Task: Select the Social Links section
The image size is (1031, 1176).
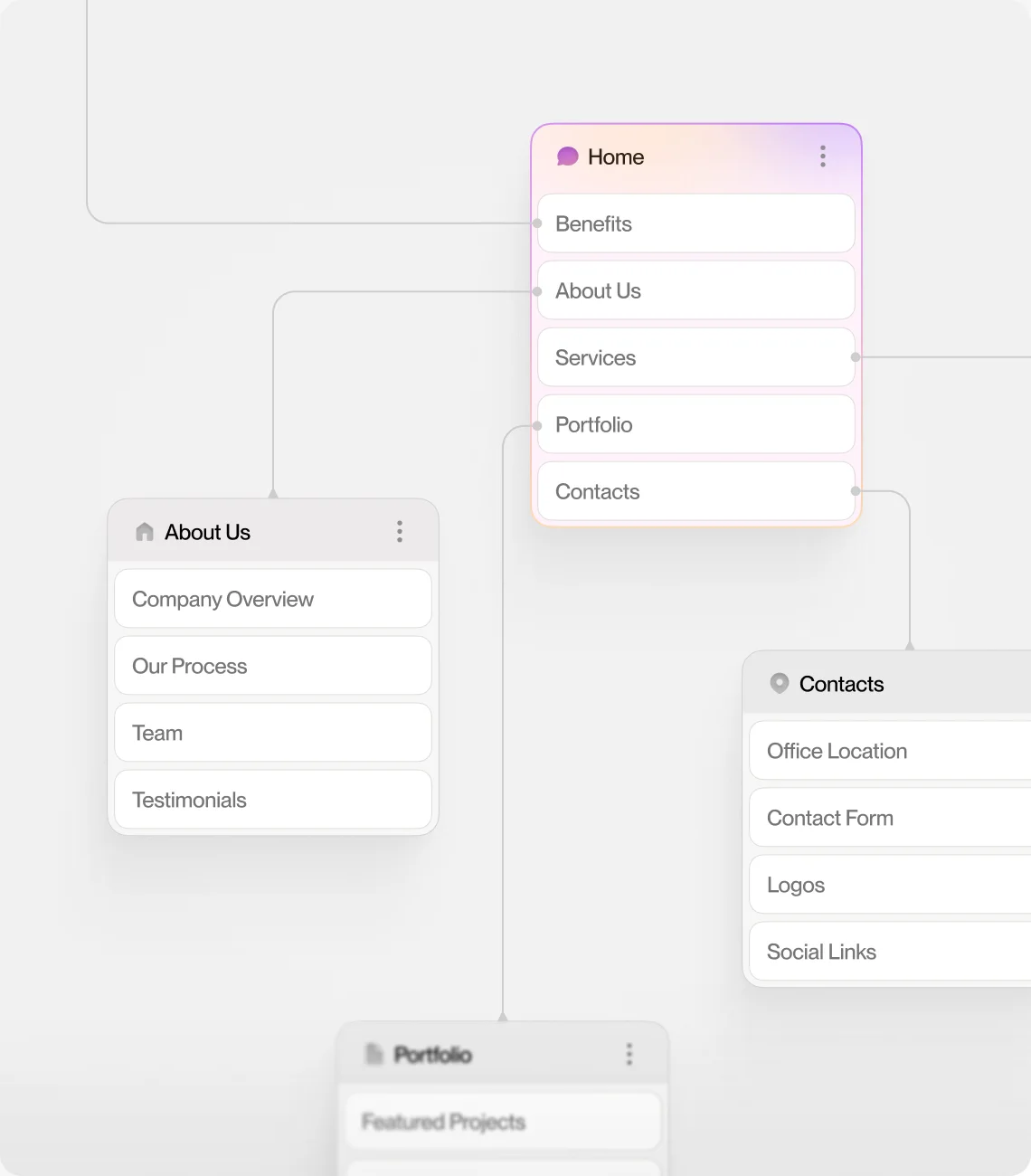Action: tap(891, 952)
